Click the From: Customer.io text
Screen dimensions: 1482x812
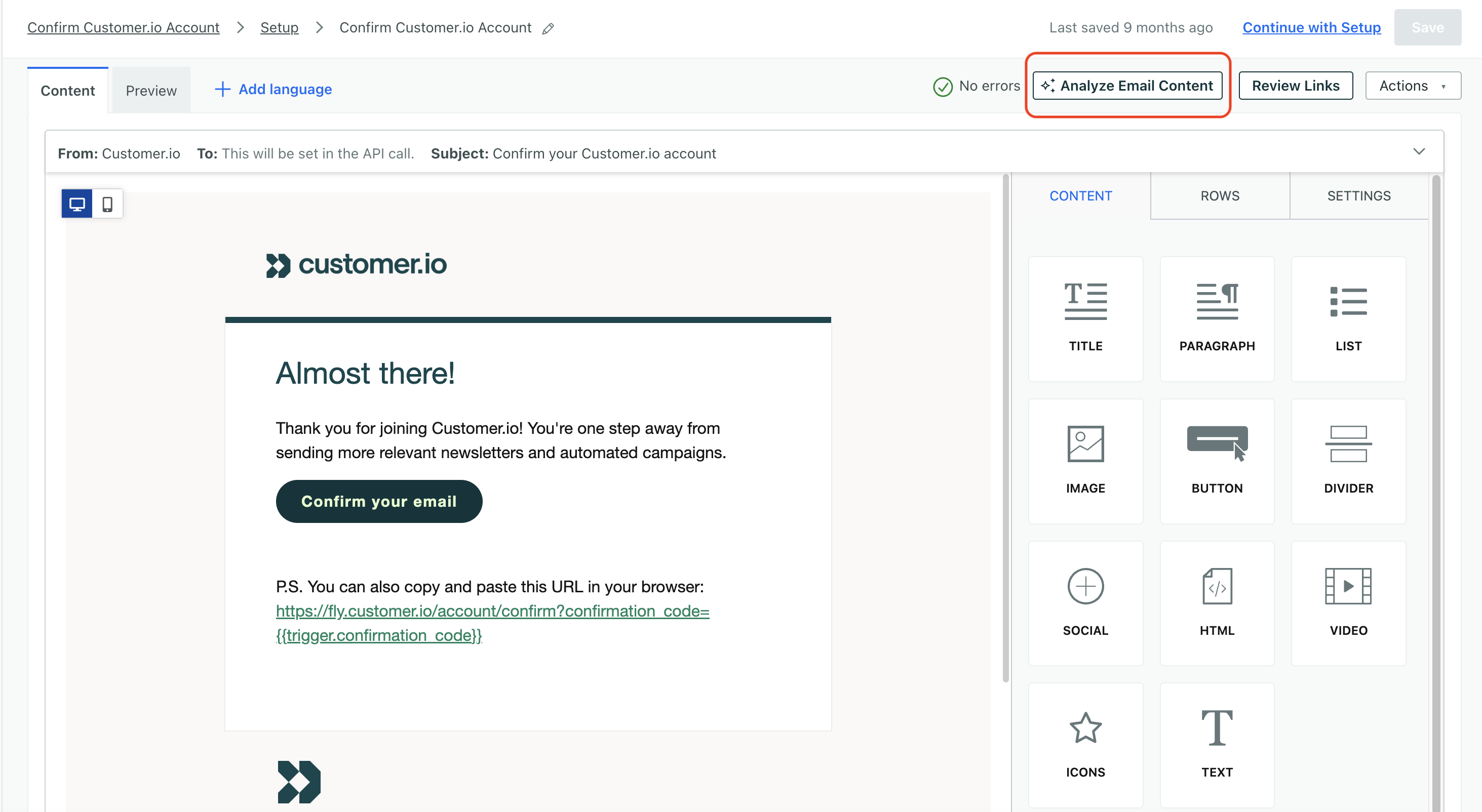pyautogui.click(x=119, y=153)
